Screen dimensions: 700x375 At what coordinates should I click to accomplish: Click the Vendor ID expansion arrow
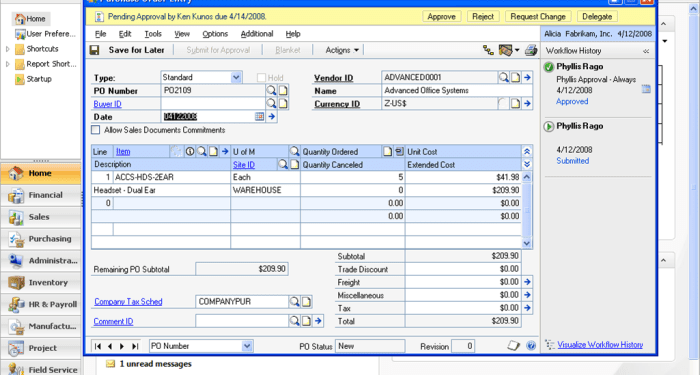click(x=527, y=78)
